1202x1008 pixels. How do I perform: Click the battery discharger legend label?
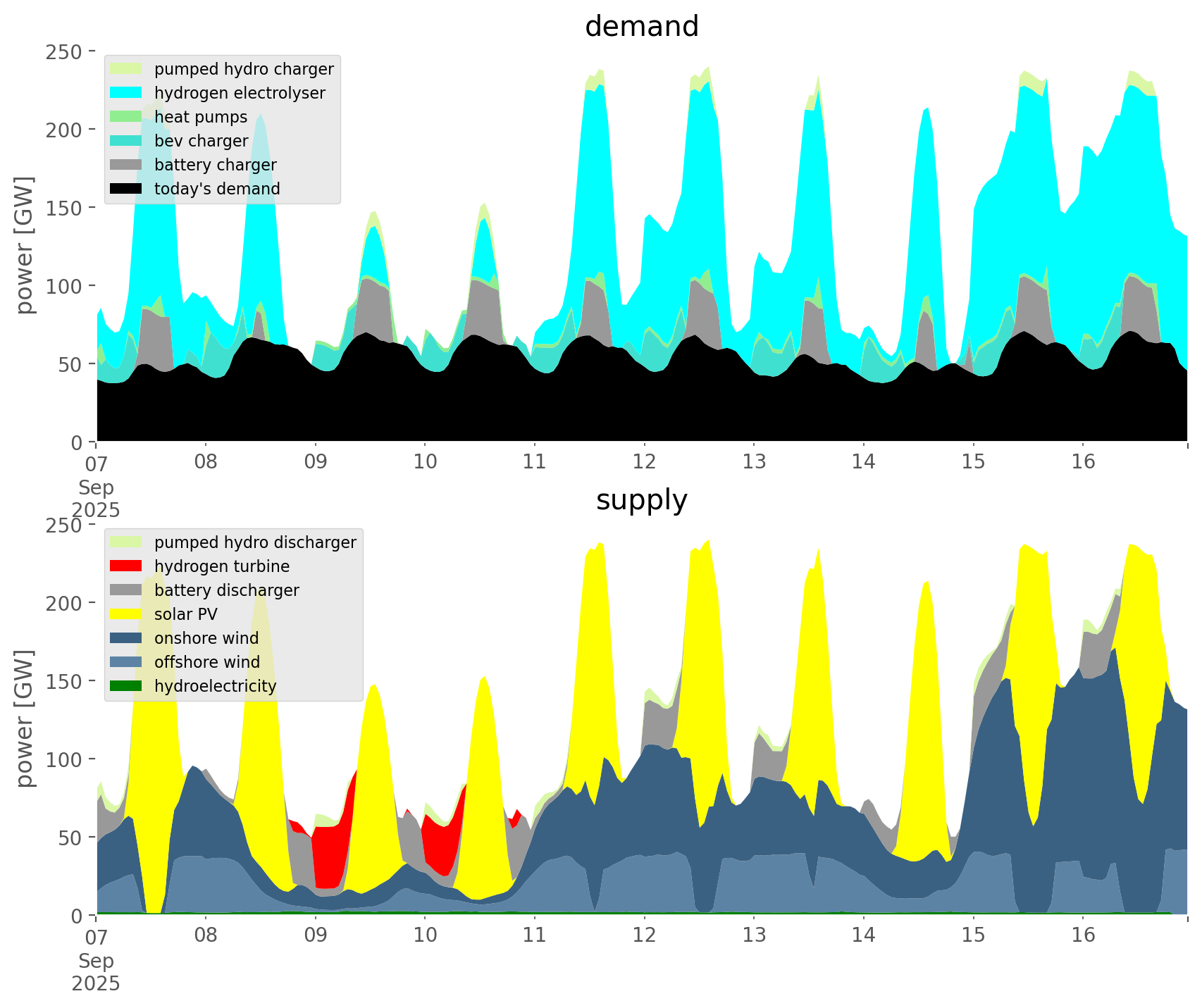pyautogui.click(x=226, y=590)
